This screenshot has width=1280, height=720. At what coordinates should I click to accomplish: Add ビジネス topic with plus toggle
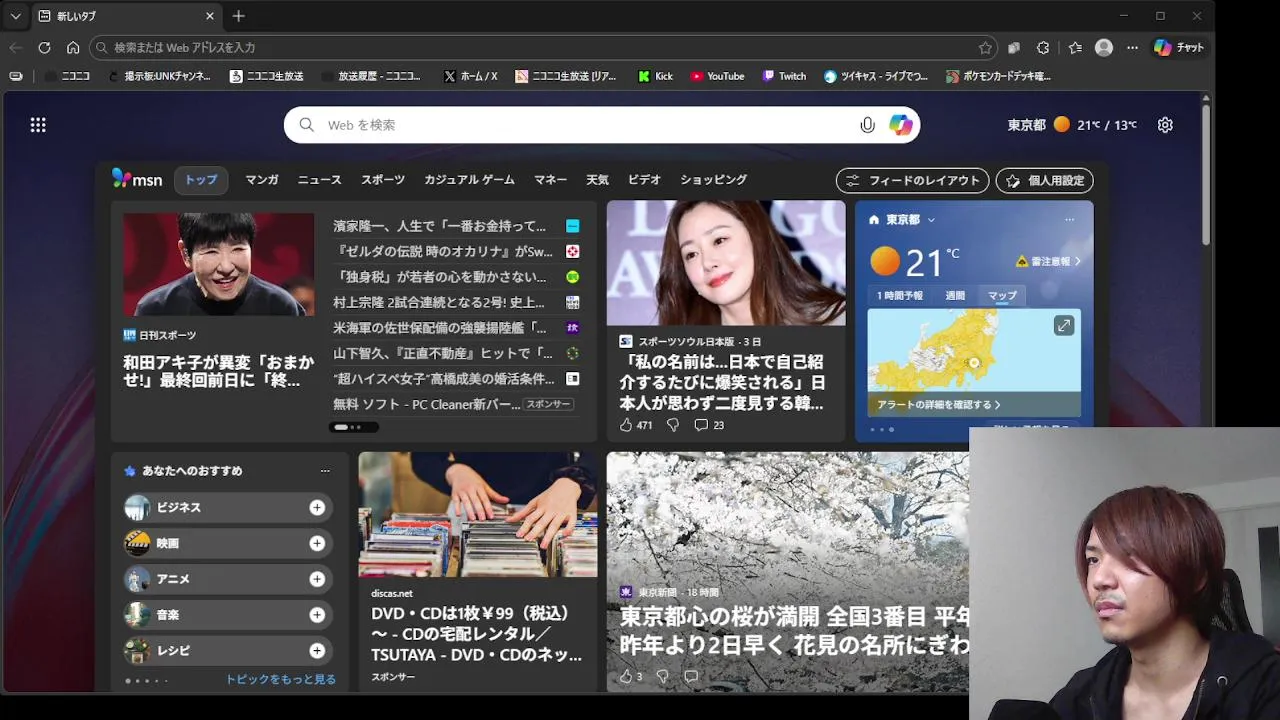(317, 508)
